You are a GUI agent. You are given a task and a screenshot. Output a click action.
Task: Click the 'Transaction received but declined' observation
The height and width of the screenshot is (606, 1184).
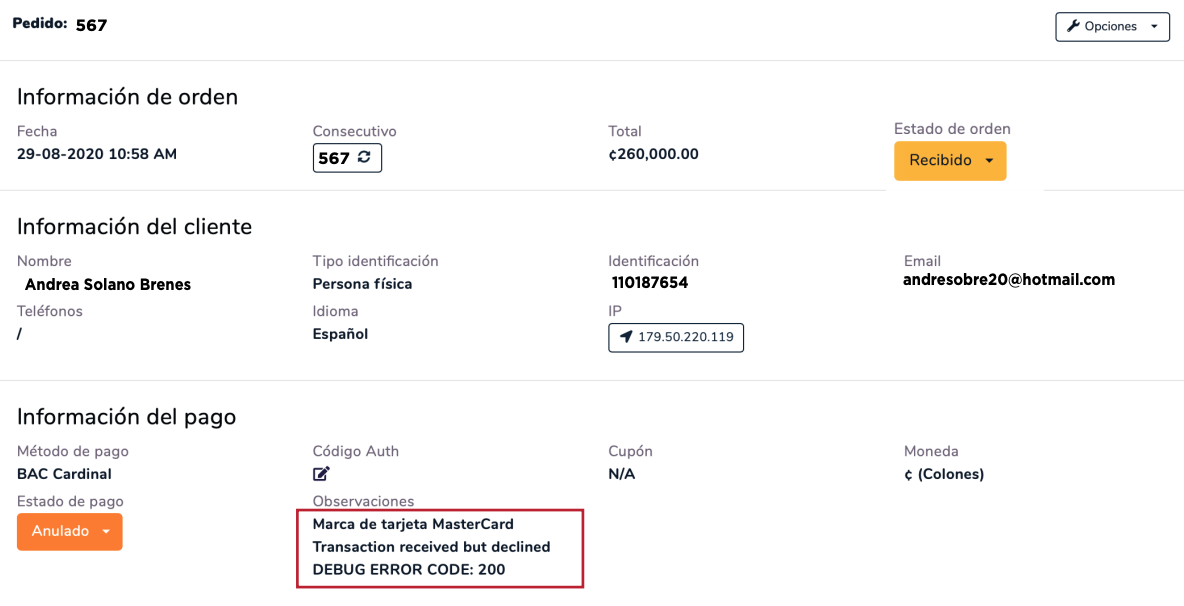pyautogui.click(x=431, y=547)
